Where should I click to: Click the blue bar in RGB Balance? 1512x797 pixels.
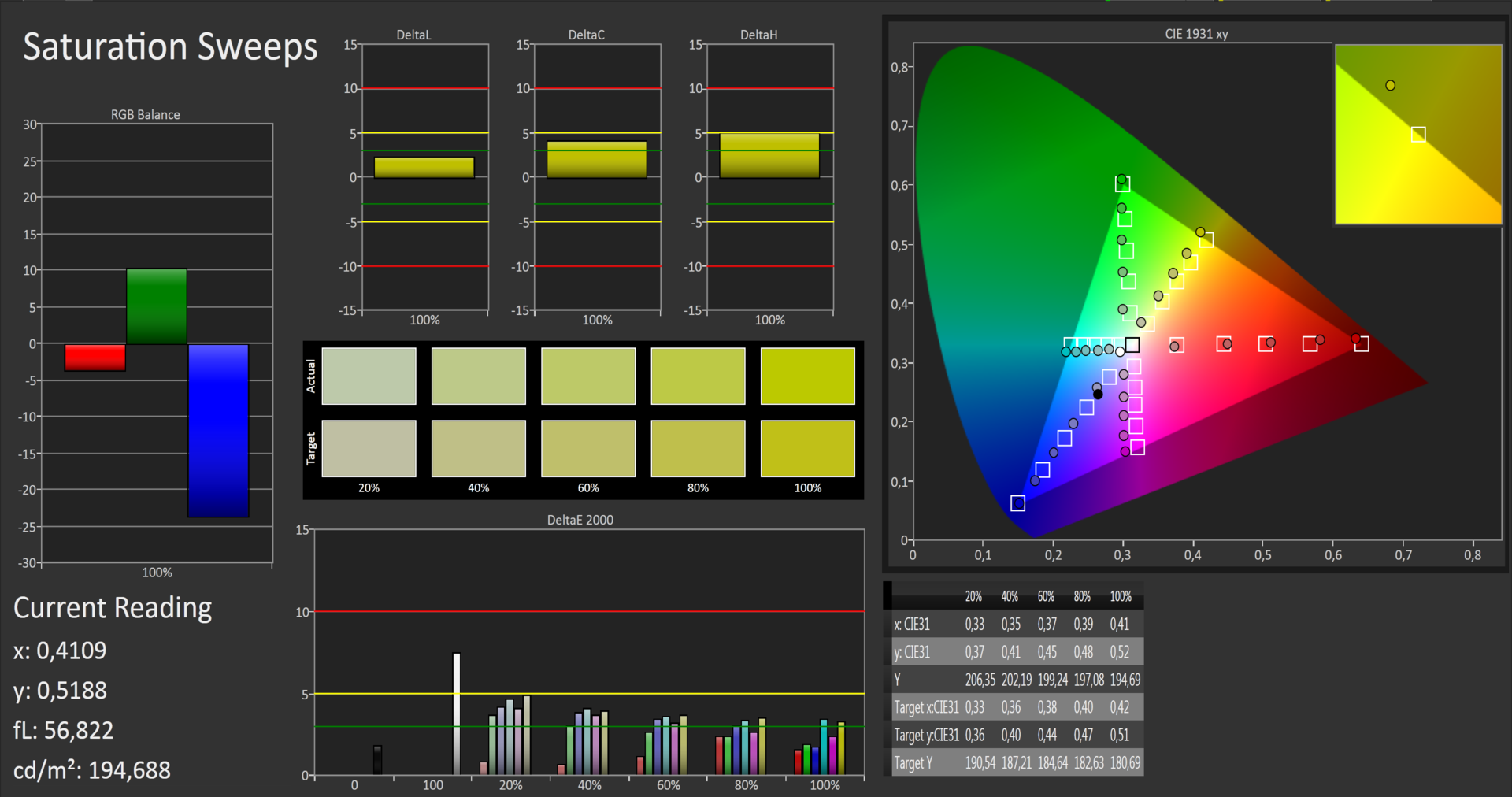(218, 430)
